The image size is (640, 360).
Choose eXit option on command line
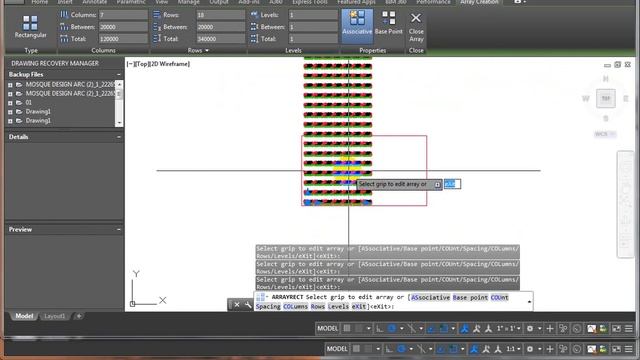coord(359,307)
